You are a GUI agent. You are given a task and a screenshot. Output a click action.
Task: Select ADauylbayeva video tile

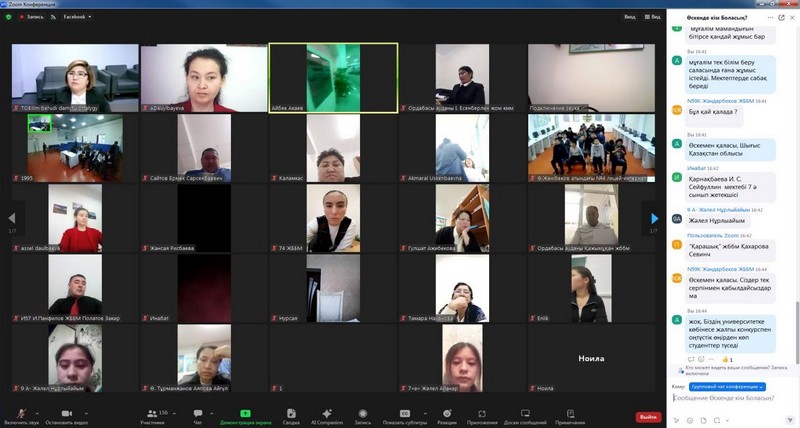204,78
